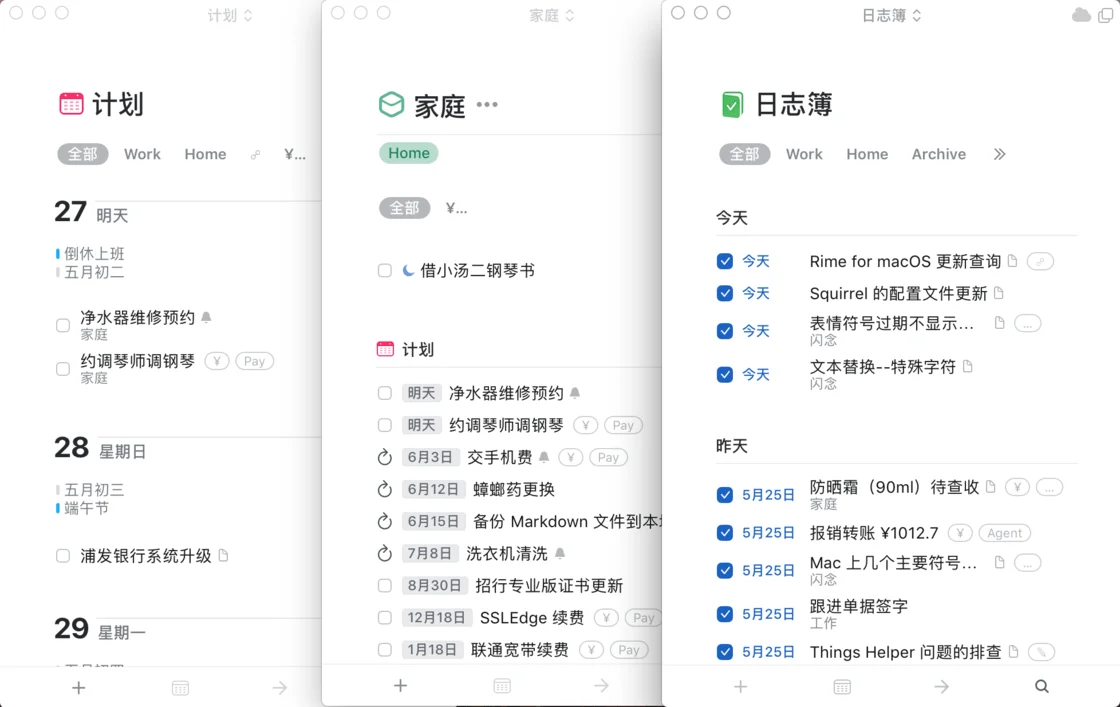1120x707 pixels.
Task: Click the cloud sync icon
Action: coord(1081,15)
